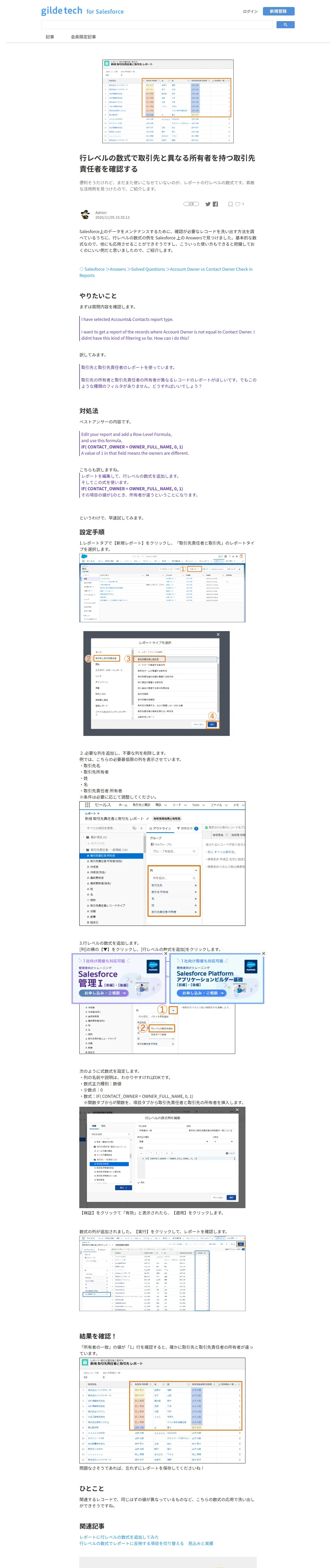The height and width of the screenshot is (1568, 336).
Task: Open related article レポートに行レベルの数式を追加してみた
Action: 119,1537
